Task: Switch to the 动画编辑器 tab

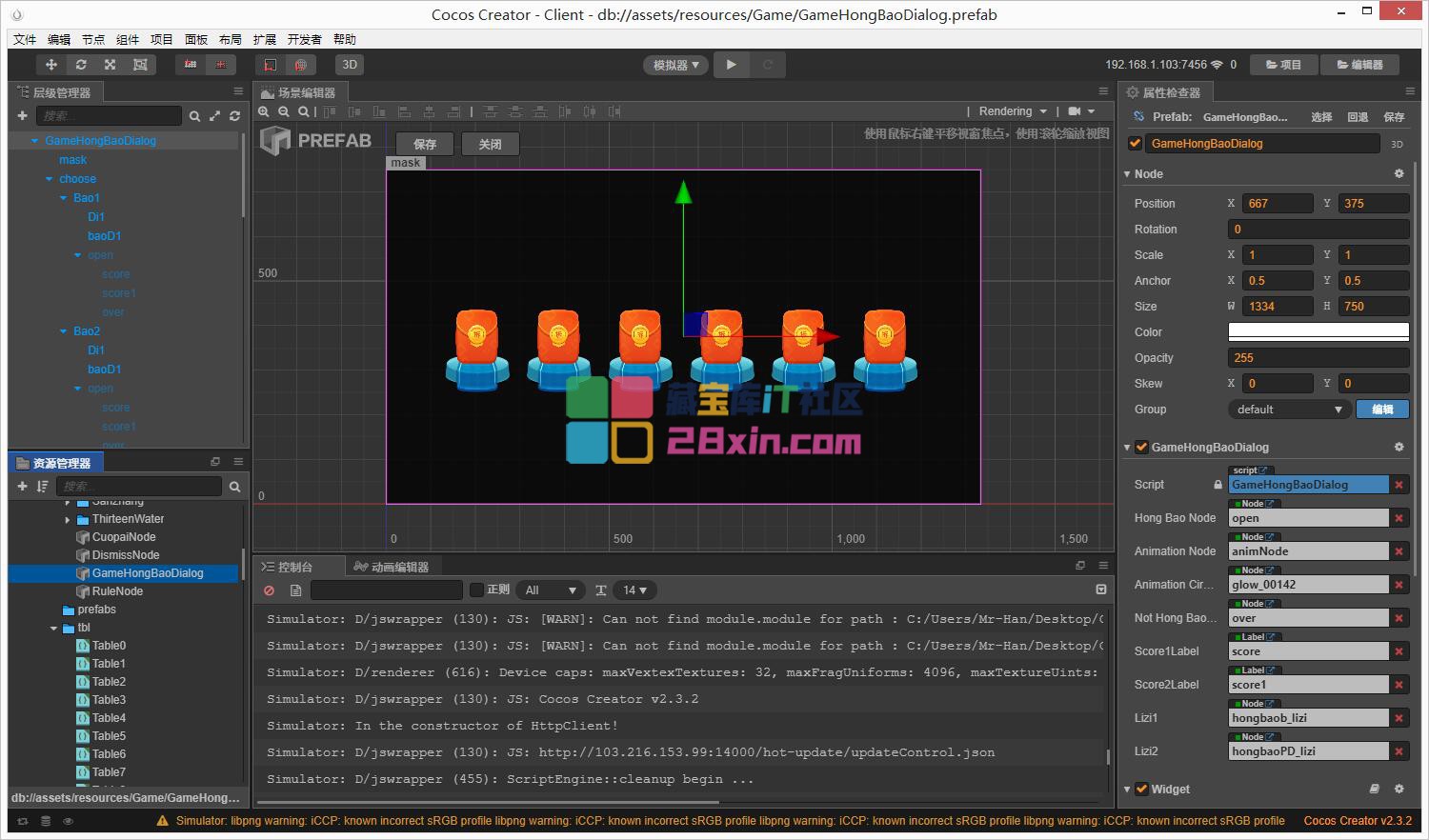Action: 392,567
